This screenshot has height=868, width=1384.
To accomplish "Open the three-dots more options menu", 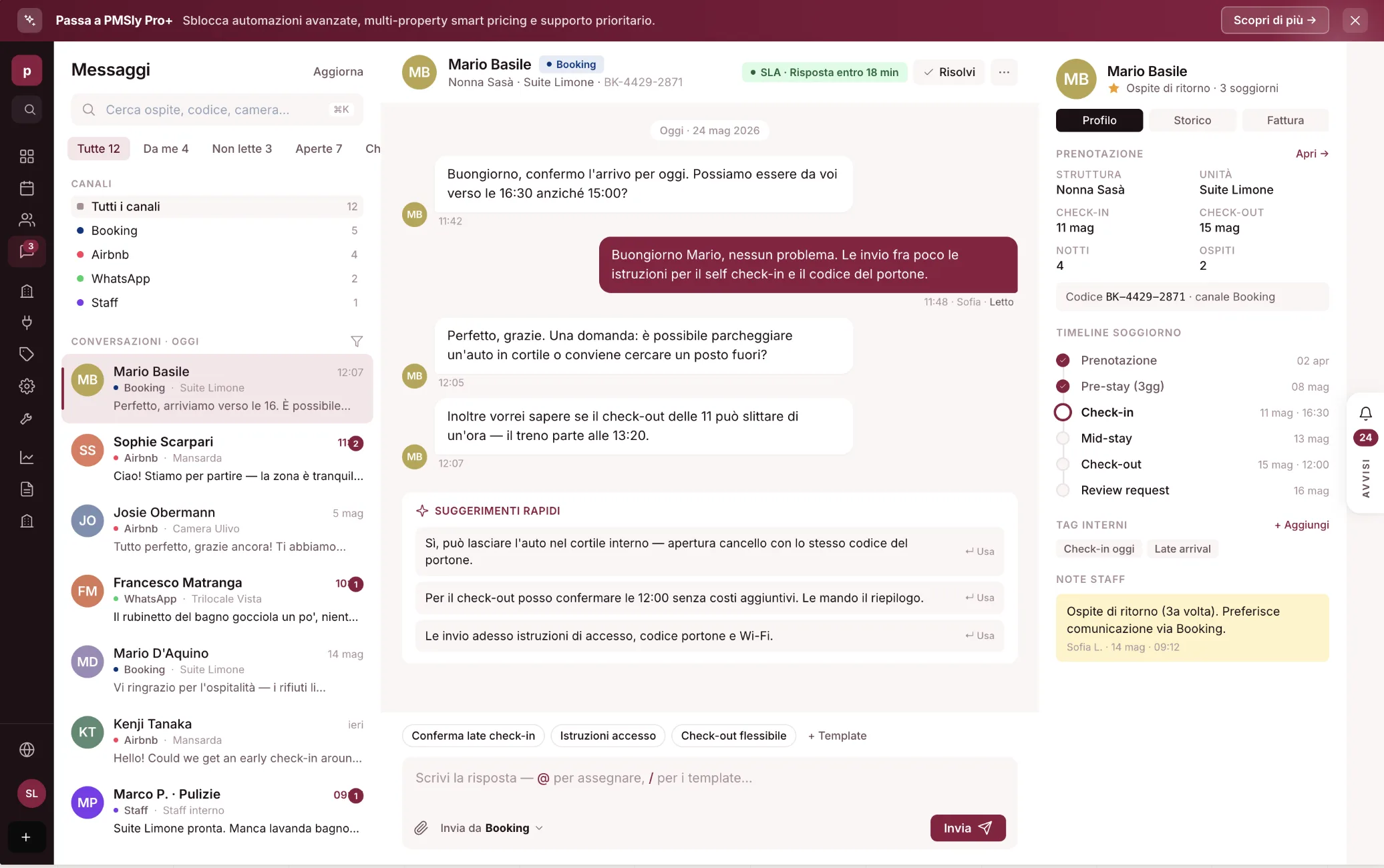I will 1004,72.
